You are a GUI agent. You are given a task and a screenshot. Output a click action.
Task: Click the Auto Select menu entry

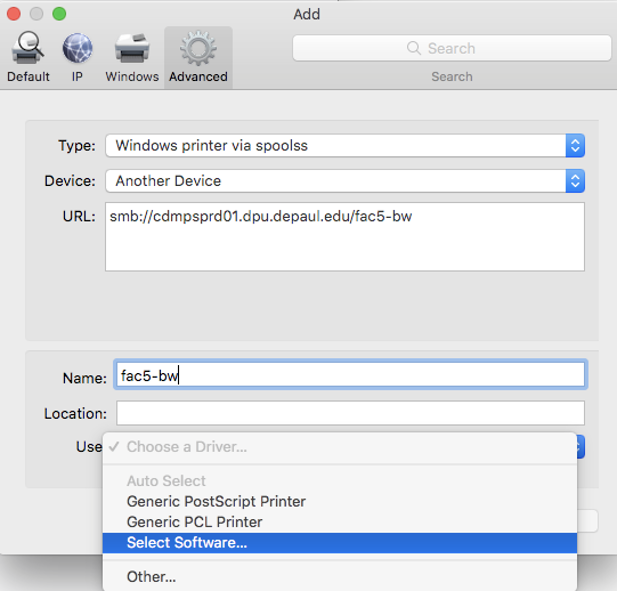click(x=340, y=481)
